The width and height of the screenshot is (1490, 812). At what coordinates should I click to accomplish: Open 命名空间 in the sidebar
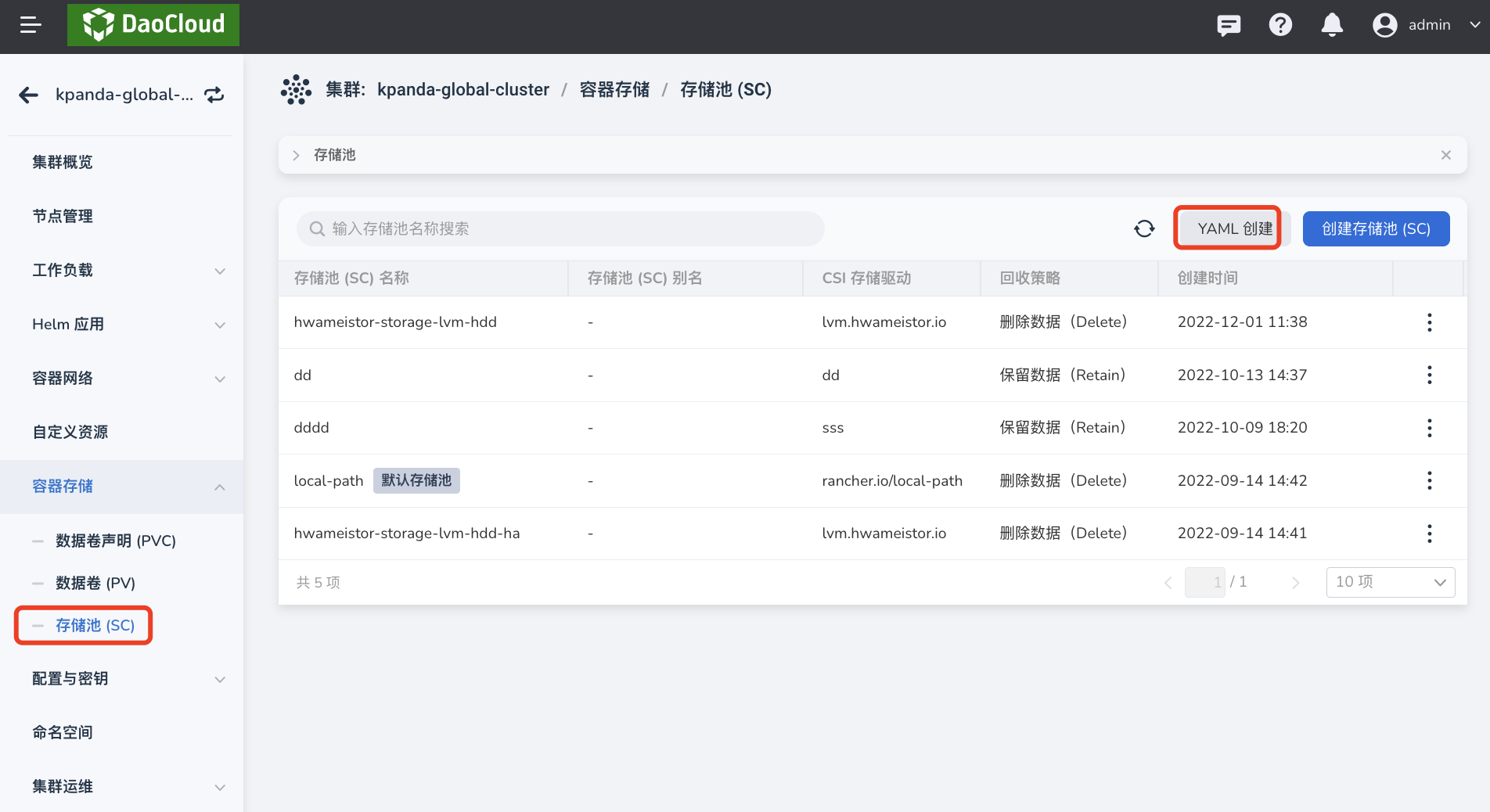click(63, 732)
